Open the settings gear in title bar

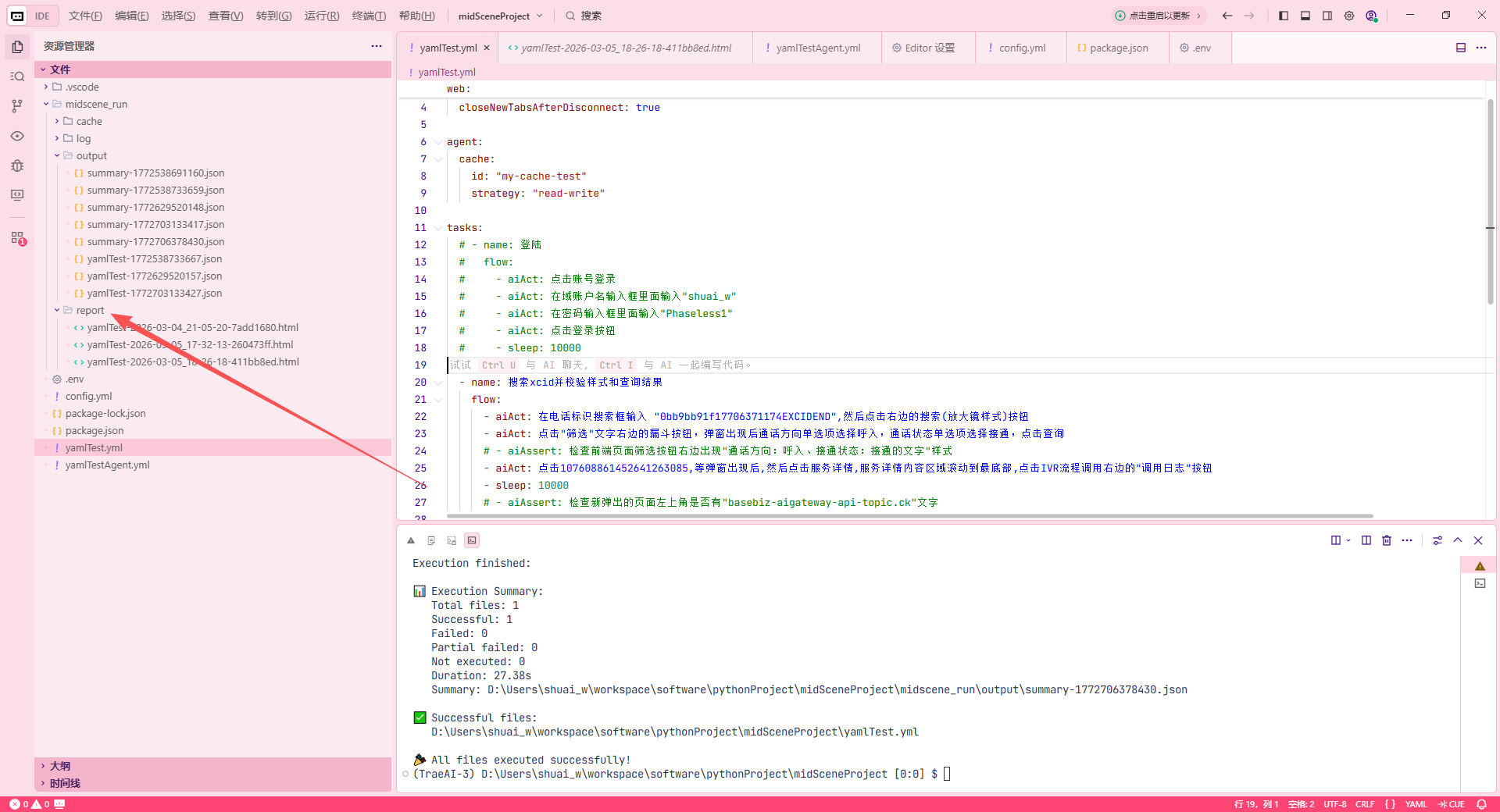1349,16
